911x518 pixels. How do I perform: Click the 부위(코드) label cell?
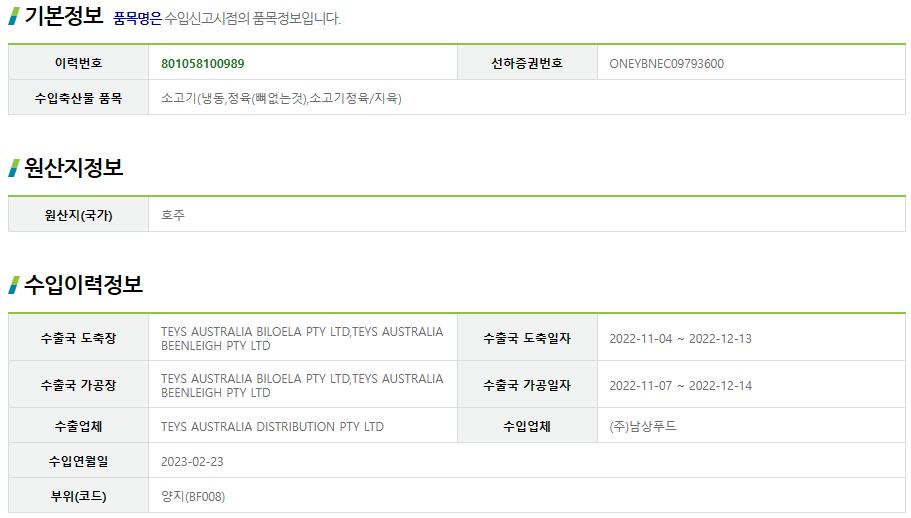[x=78, y=496]
